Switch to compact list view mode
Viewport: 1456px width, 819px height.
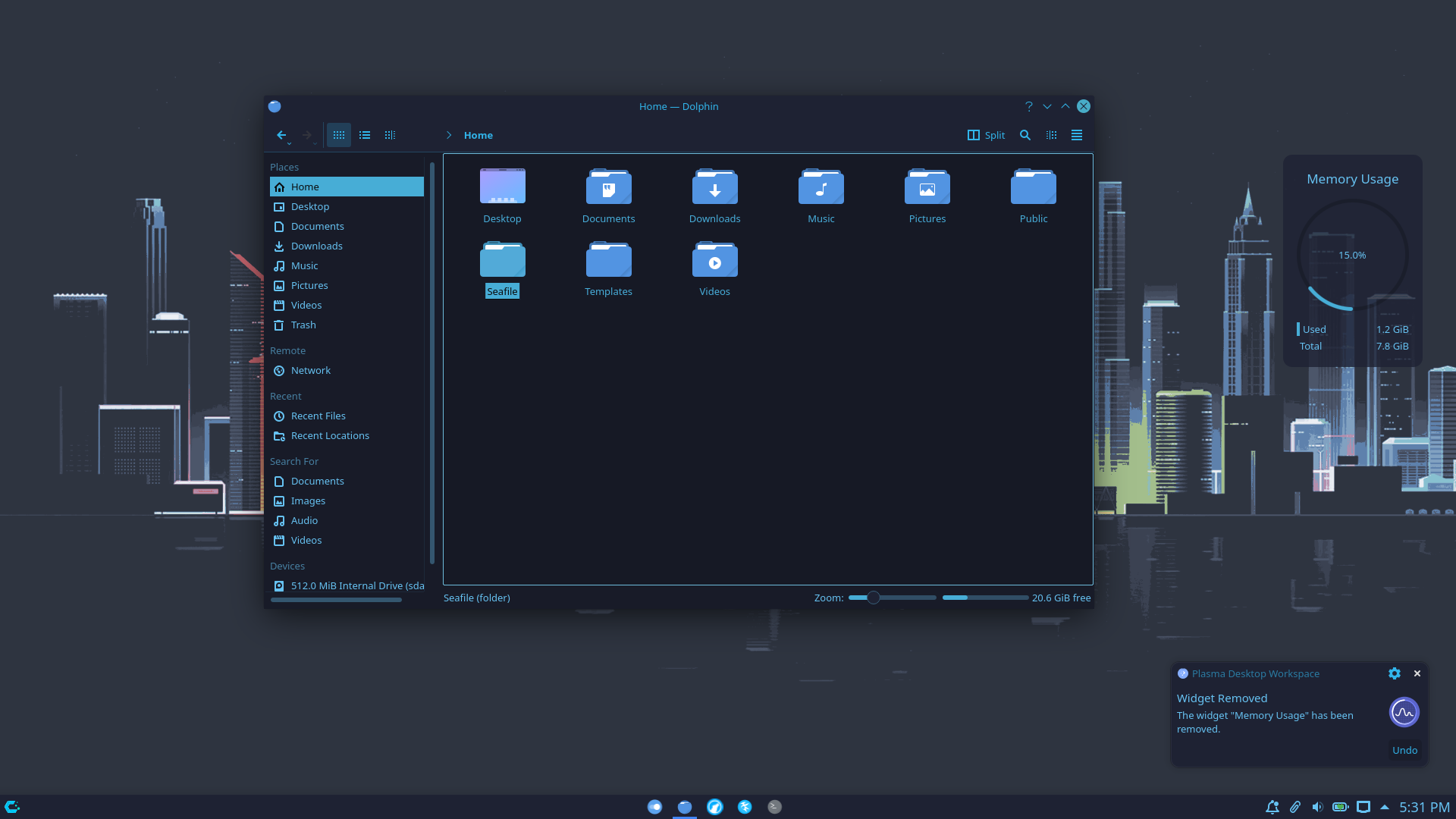point(365,135)
